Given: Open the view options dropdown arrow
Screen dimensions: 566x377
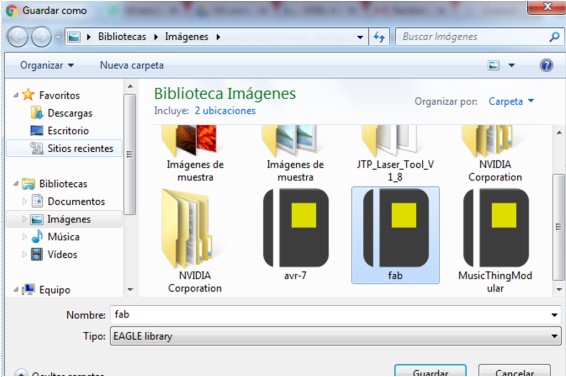Looking at the screenshot, I should click(511, 65).
